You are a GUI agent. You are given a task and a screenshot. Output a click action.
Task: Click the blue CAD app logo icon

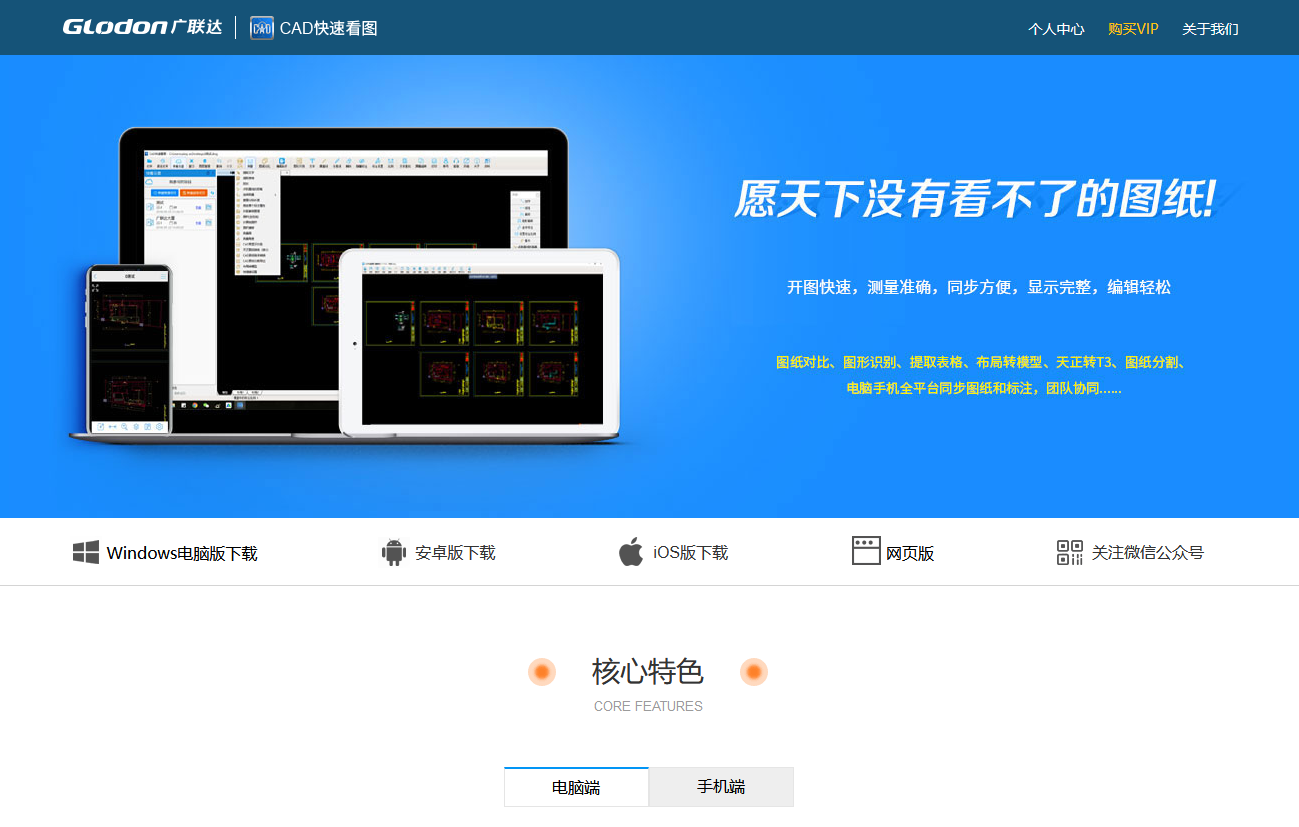tap(262, 27)
